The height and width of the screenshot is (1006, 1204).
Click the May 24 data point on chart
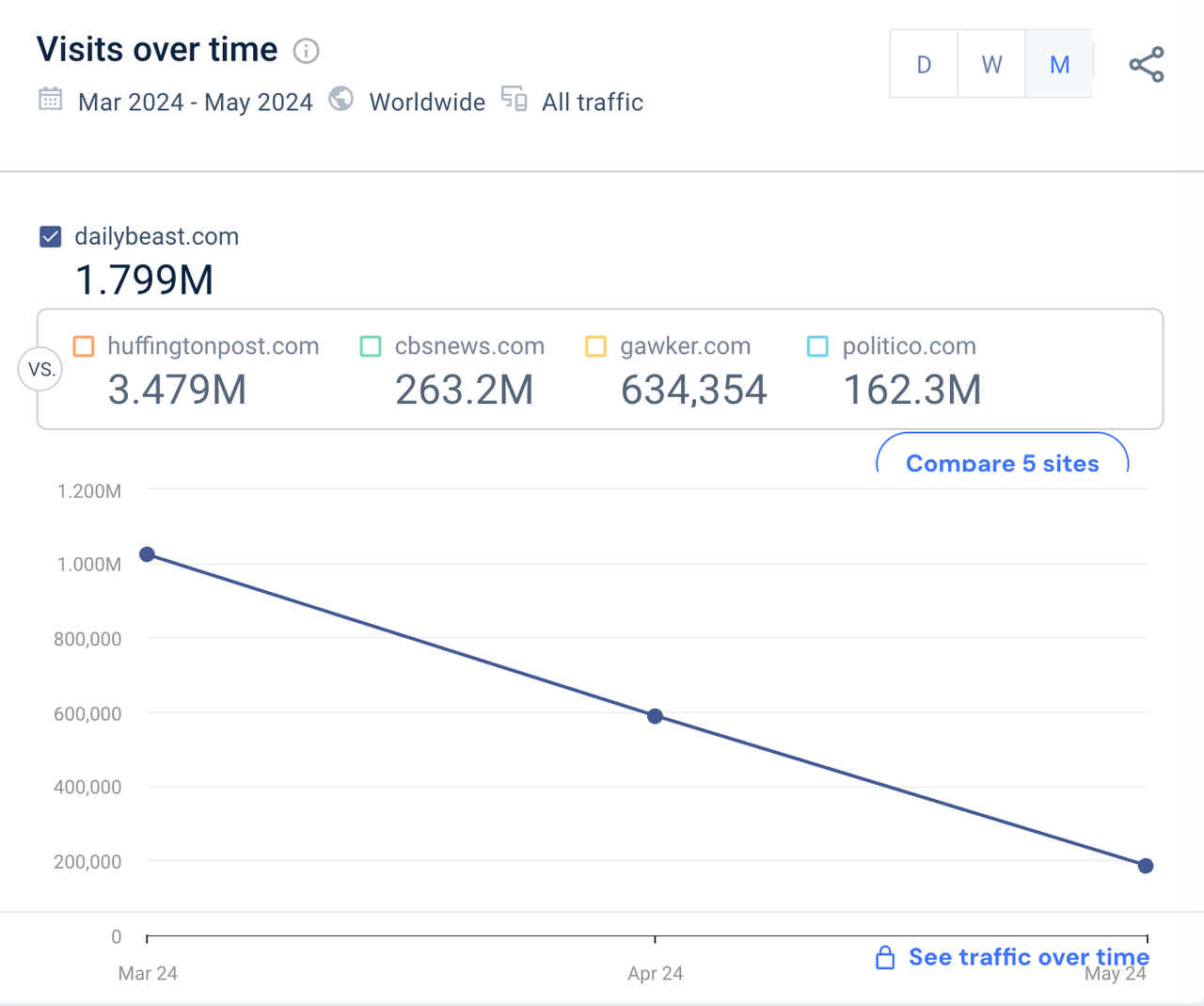click(1146, 866)
